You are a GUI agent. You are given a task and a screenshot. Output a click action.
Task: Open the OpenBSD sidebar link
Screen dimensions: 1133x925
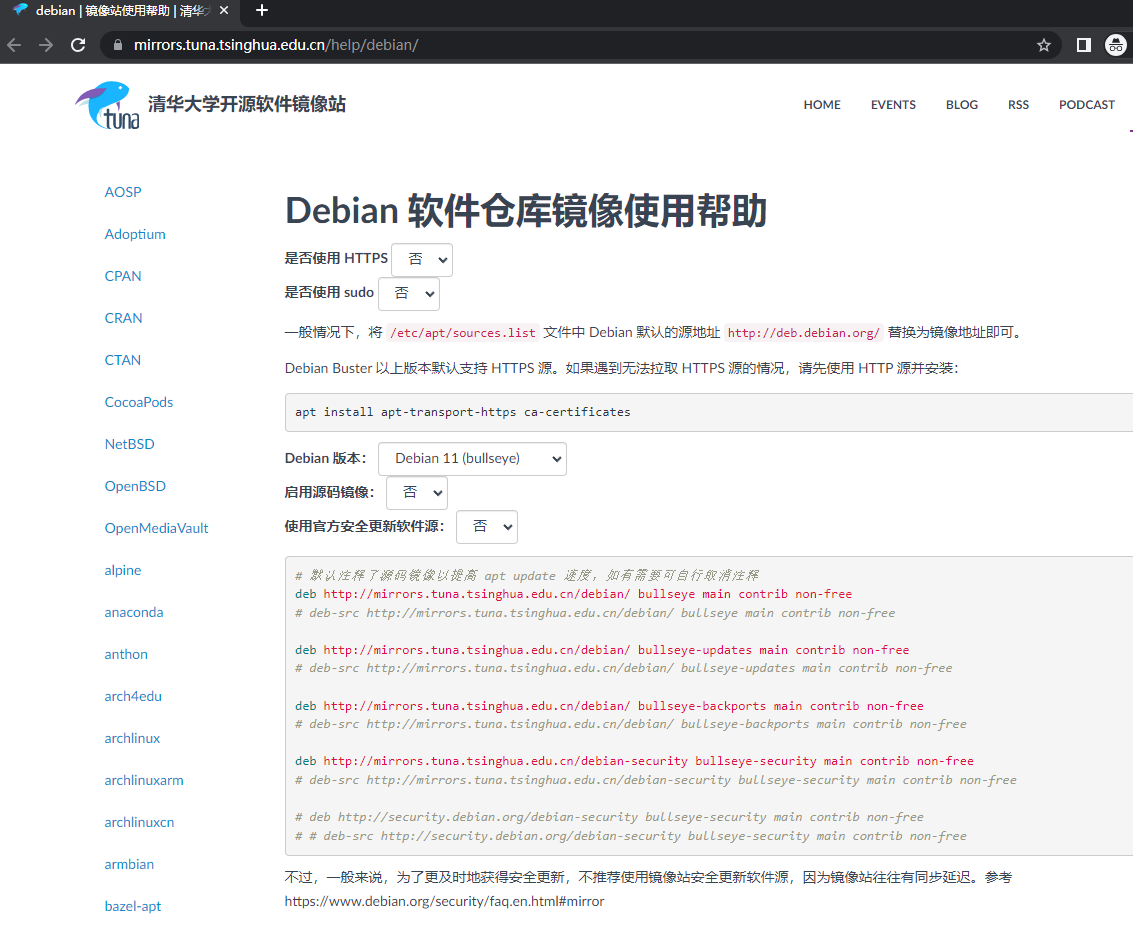135,486
